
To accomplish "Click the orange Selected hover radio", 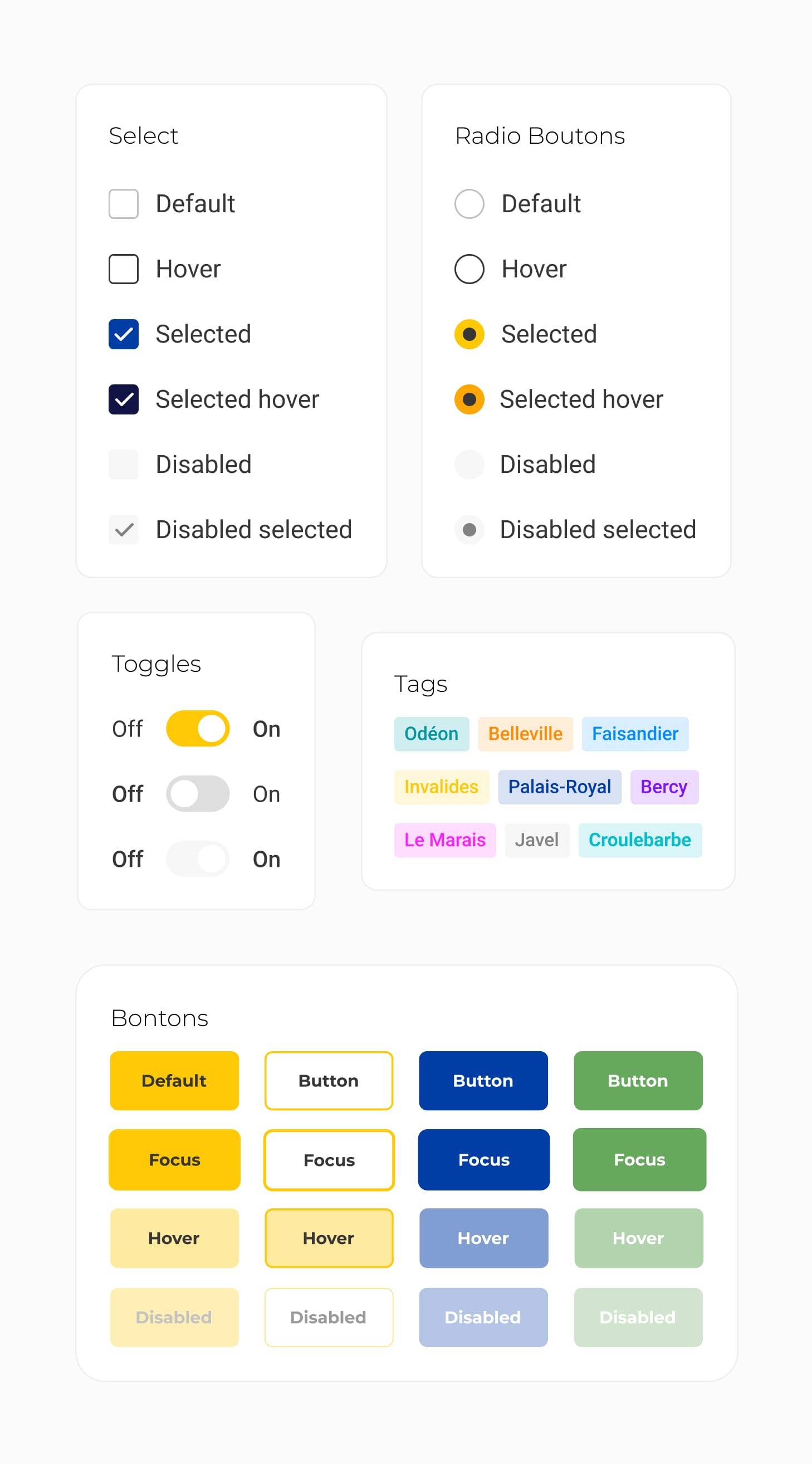I will pos(469,399).
